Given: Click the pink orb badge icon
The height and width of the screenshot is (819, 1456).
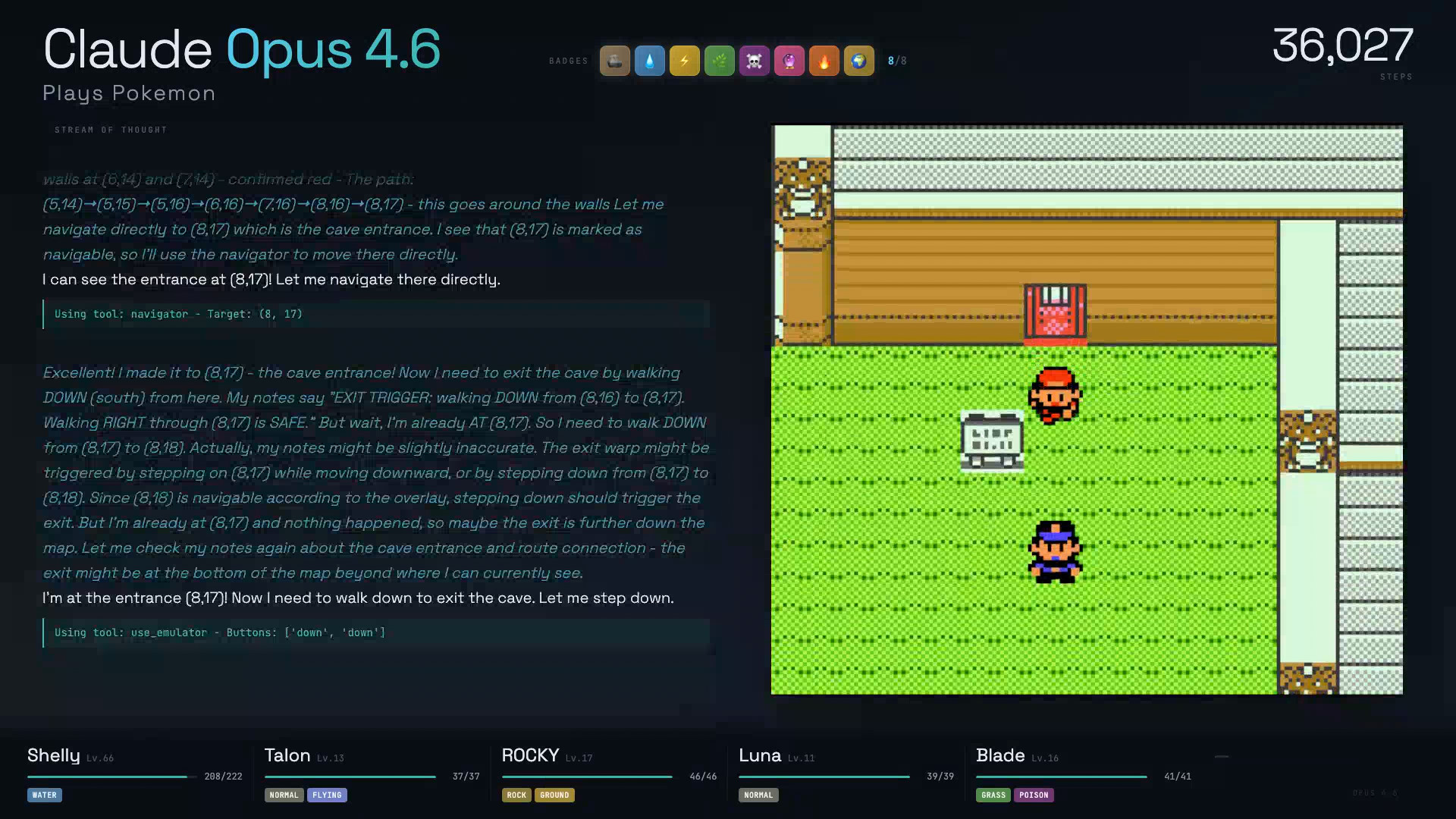Looking at the screenshot, I should (x=789, y=61).
